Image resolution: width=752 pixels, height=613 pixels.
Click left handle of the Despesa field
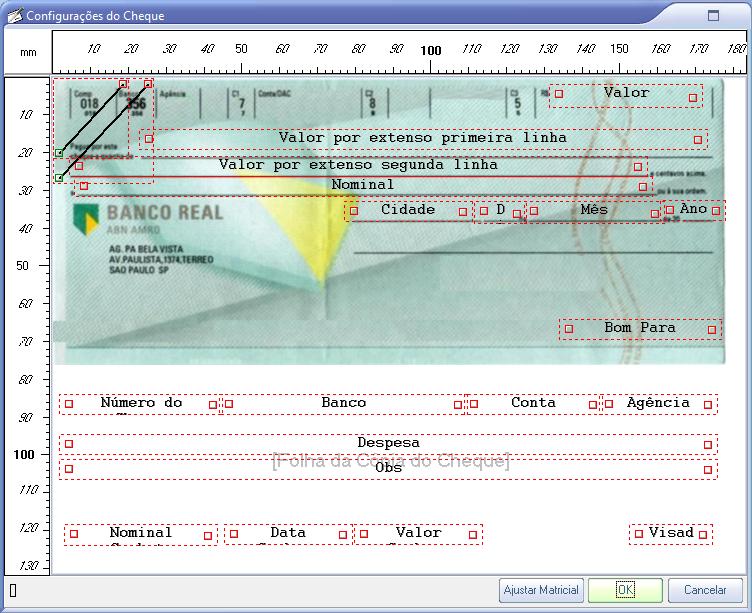(69, 443)
